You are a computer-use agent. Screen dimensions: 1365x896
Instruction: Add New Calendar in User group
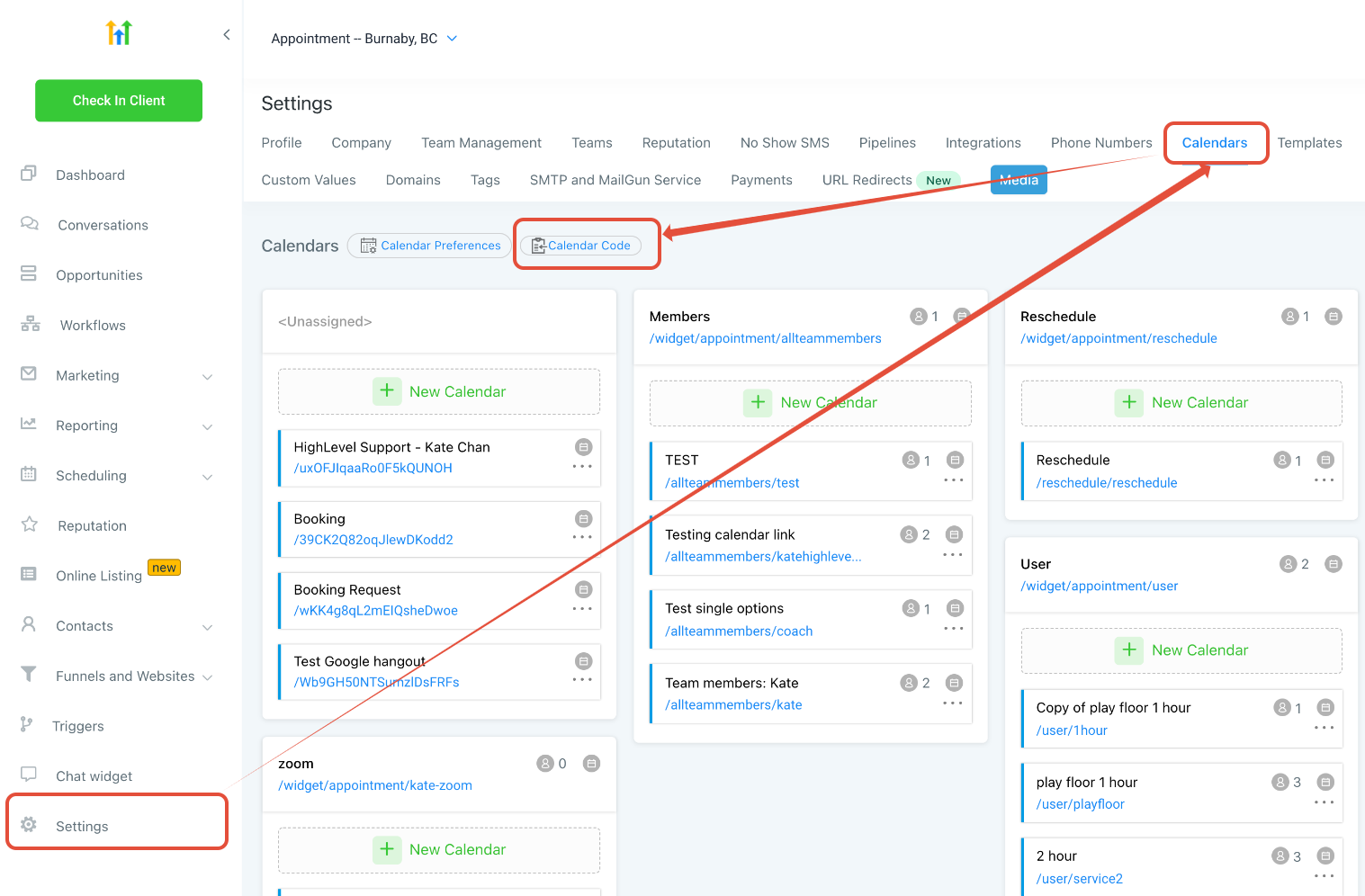(x=1181, y=650)
